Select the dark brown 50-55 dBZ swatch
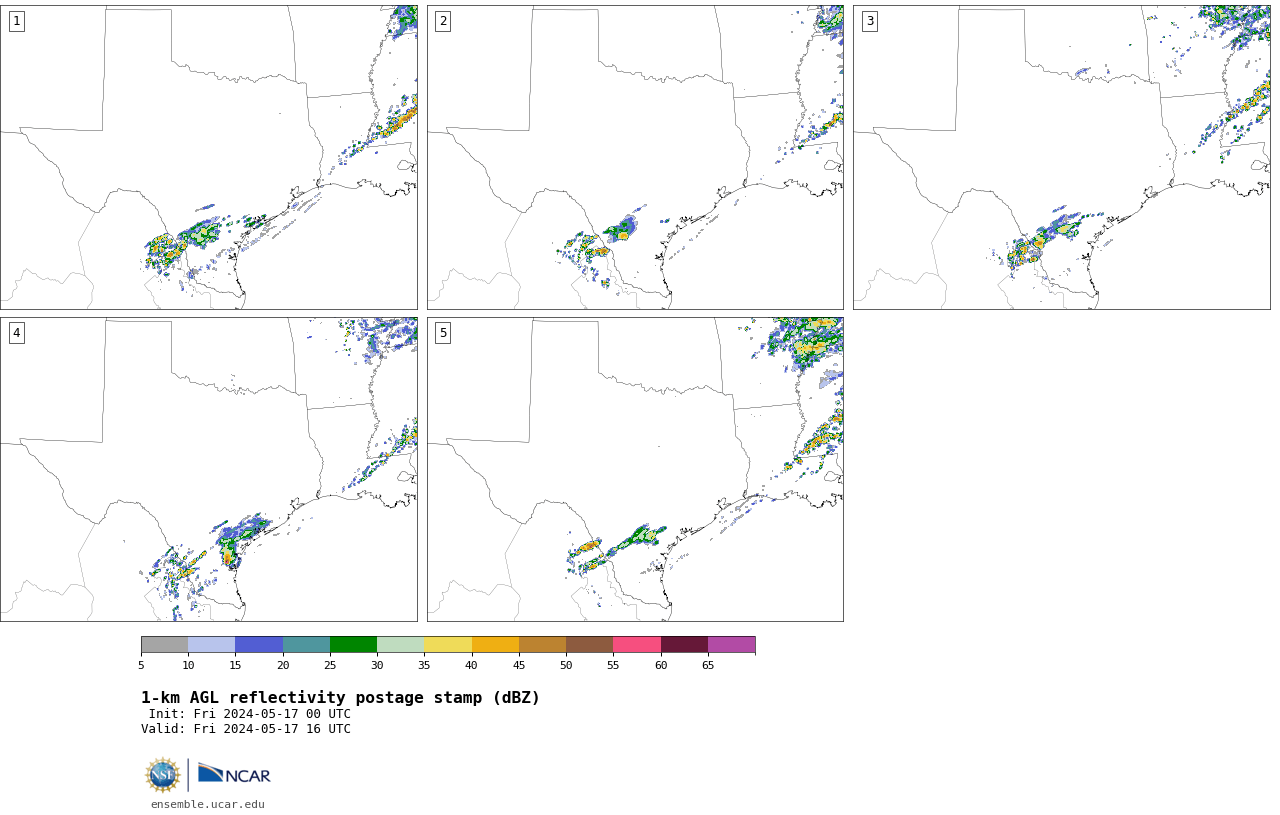The width and height of the screenshot is (1280, 815). 589,644
